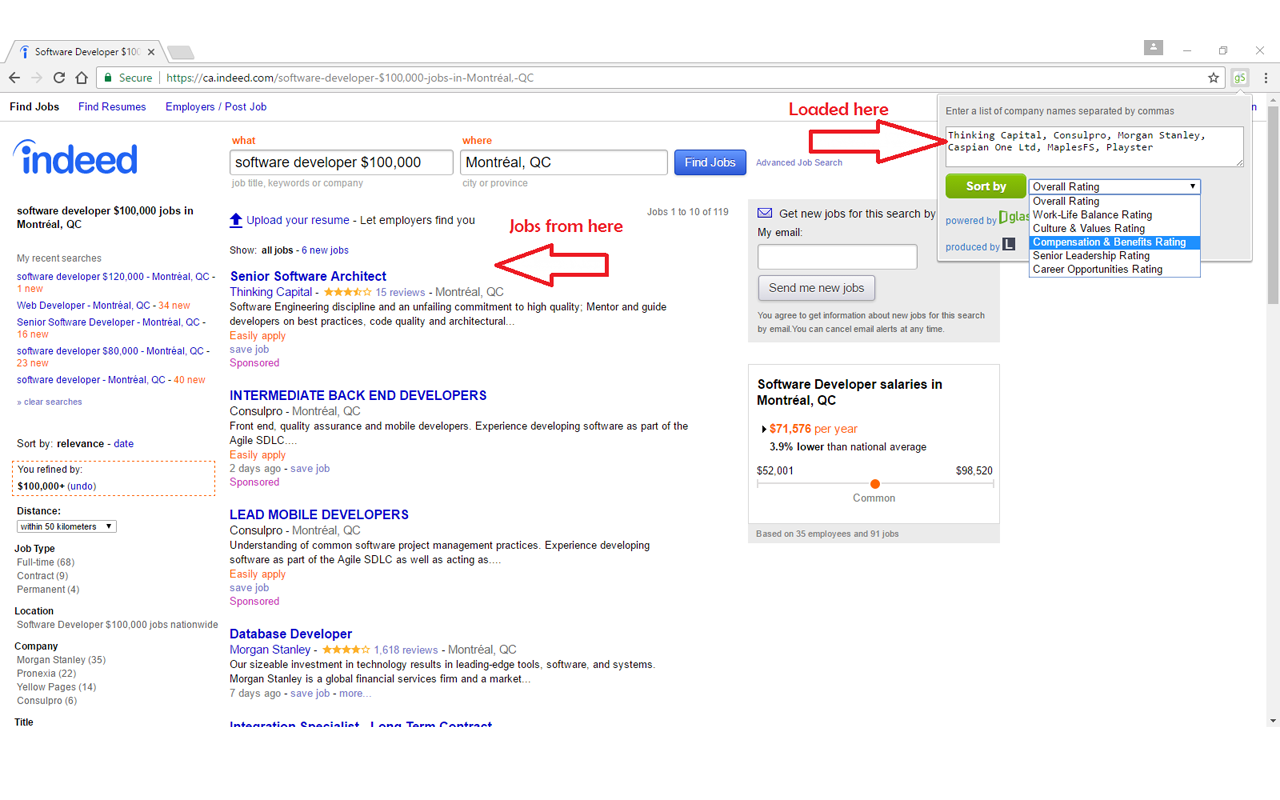
Task: Click the email input for job alerts
Action: click(837, 257)
